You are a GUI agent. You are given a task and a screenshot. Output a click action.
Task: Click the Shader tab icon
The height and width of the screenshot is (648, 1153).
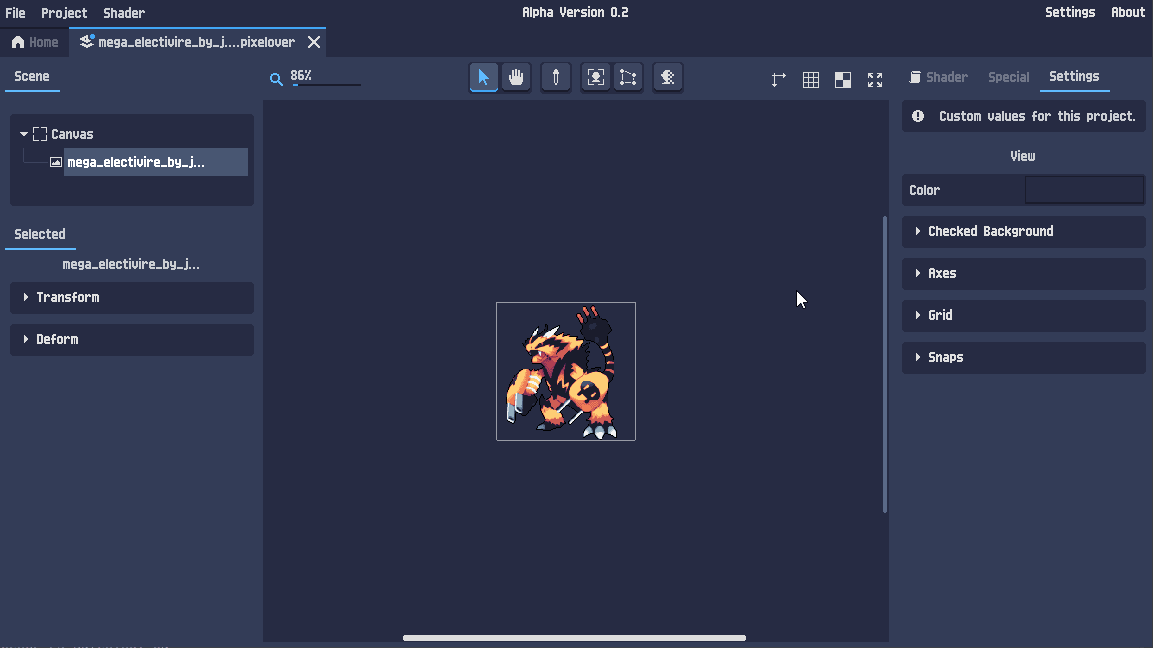click(x=915, y=76)
